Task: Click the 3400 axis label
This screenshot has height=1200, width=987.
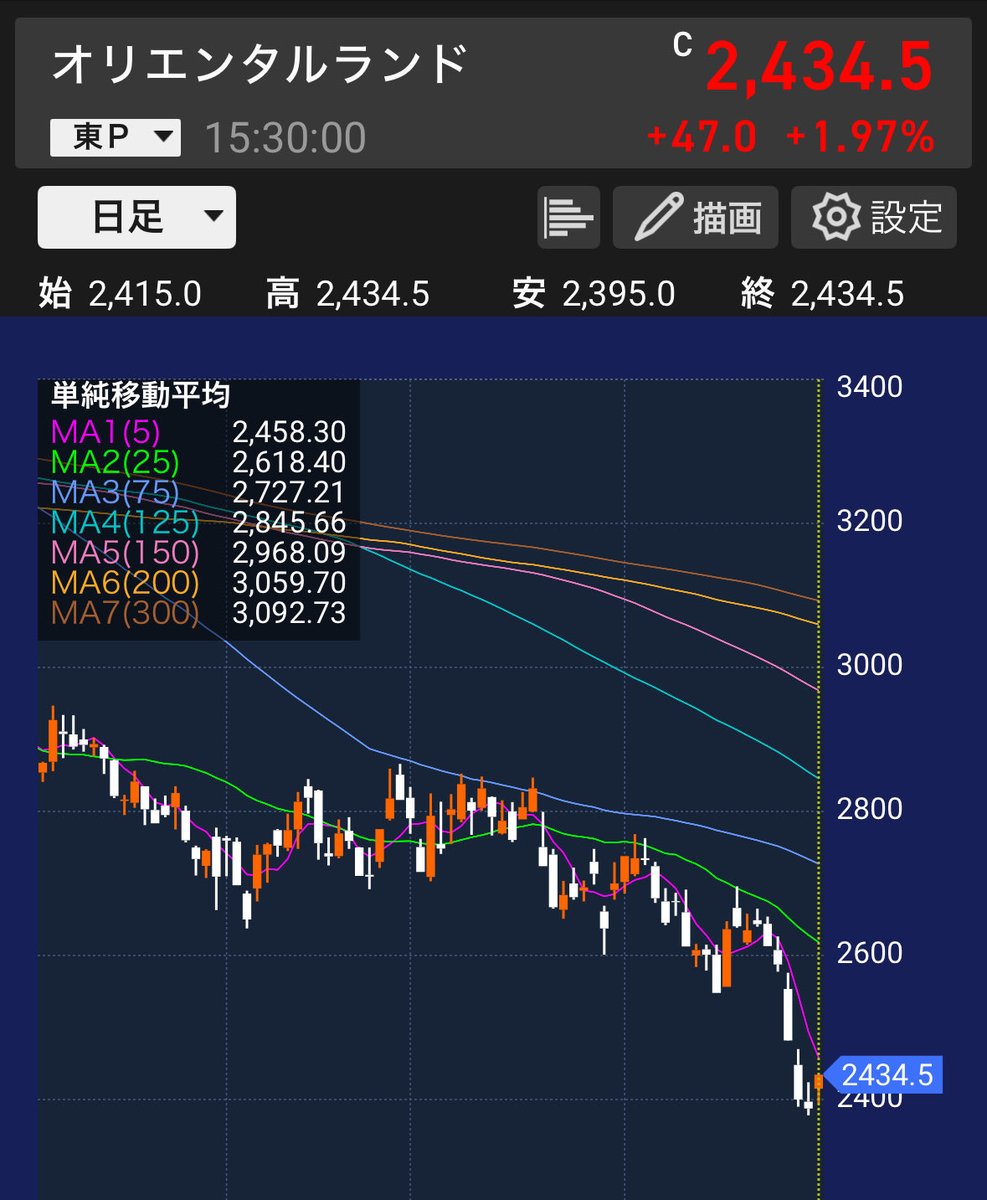Action: [869, 386]
